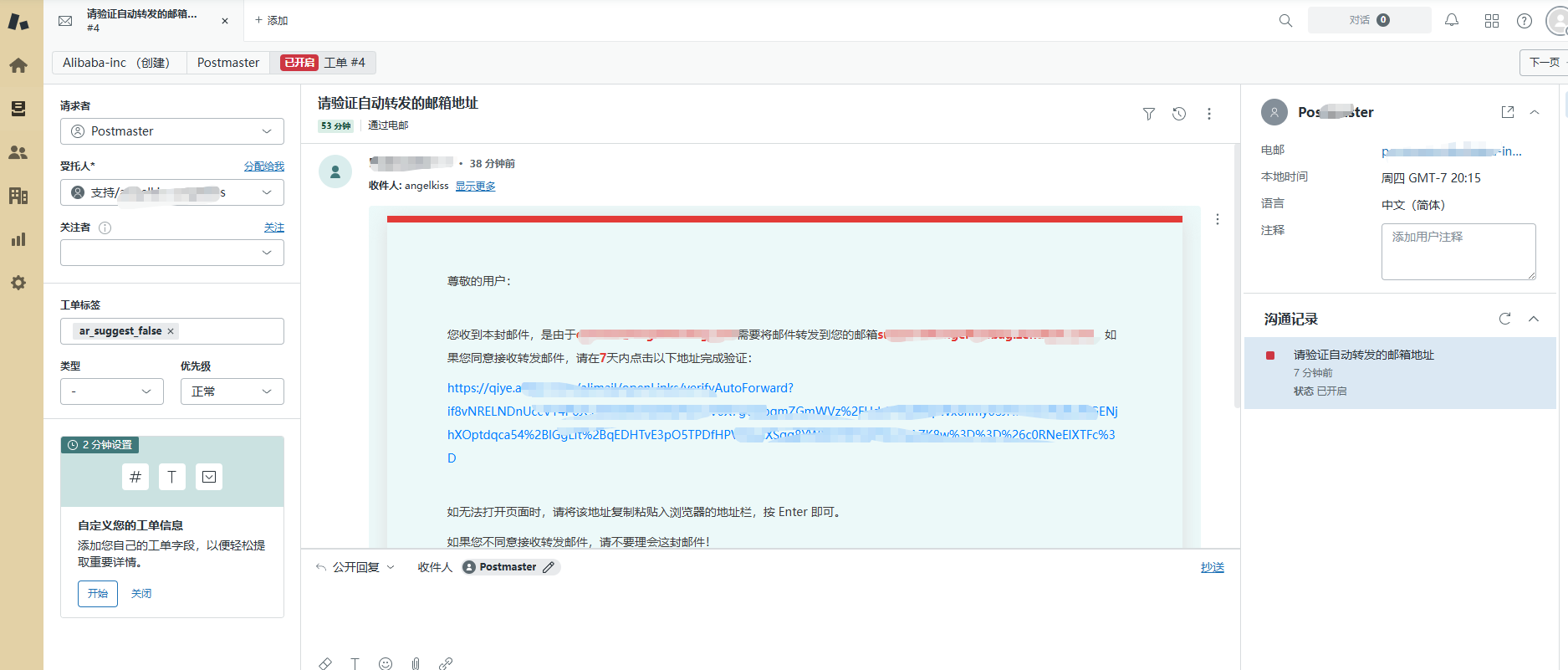
Task: Open the Reporting bar-chart icon
Action: pos(18,239)
